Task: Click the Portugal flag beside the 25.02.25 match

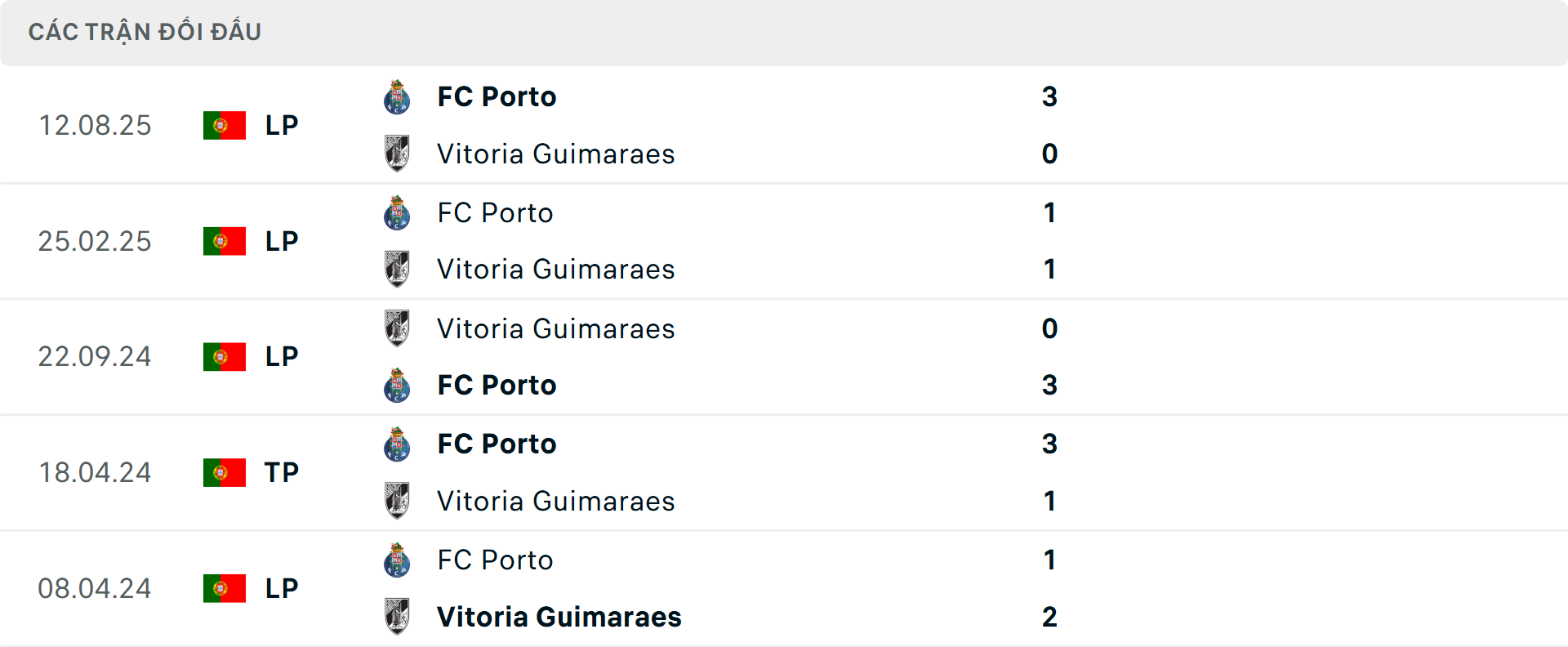Action: pos(225,241)
